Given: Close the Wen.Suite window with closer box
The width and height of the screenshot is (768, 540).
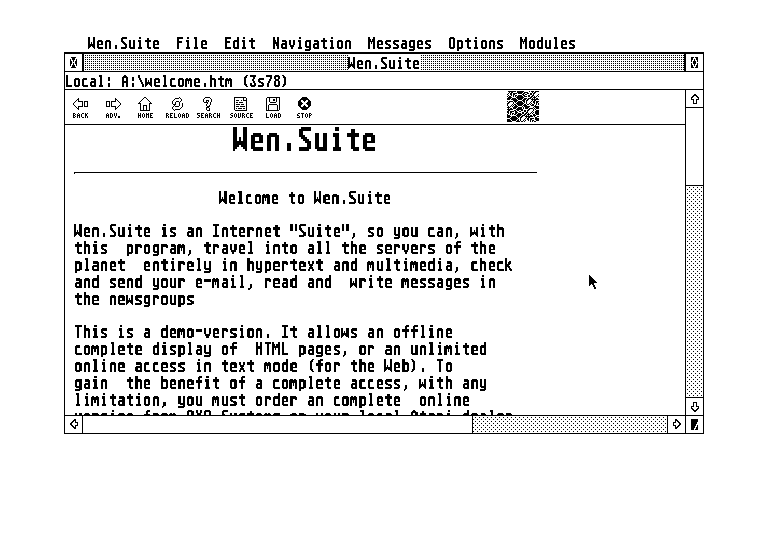Looking at the screenshot, I should tap(74, 63).
